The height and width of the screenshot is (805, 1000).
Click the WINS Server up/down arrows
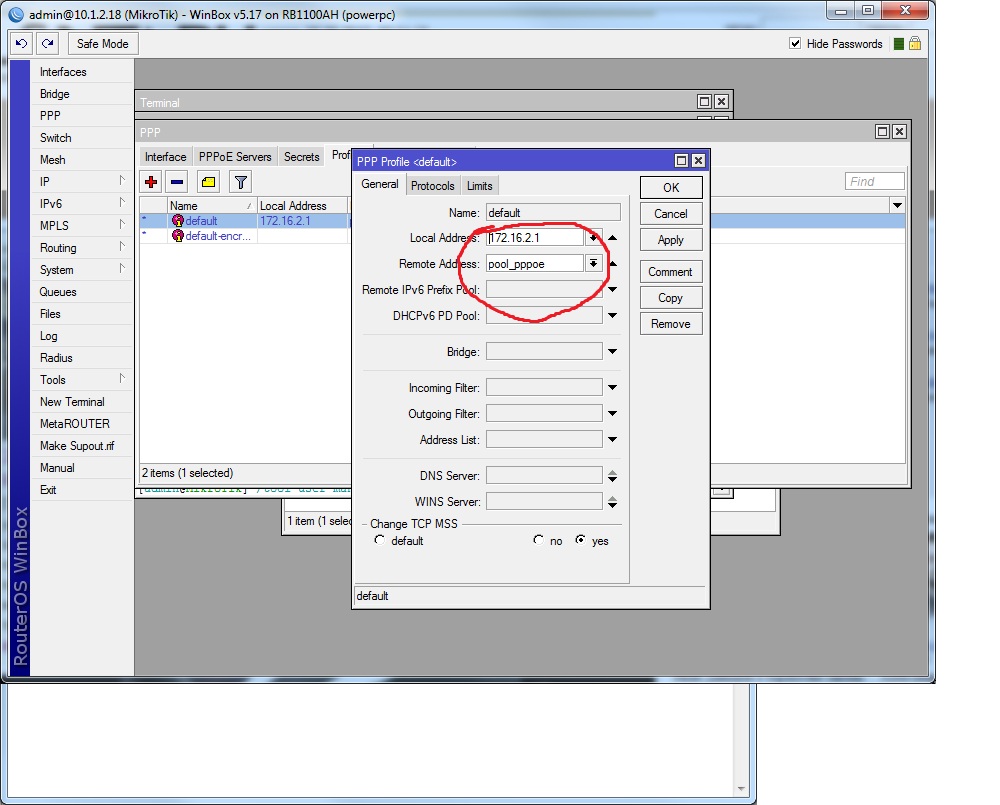[x=612, y=502]
